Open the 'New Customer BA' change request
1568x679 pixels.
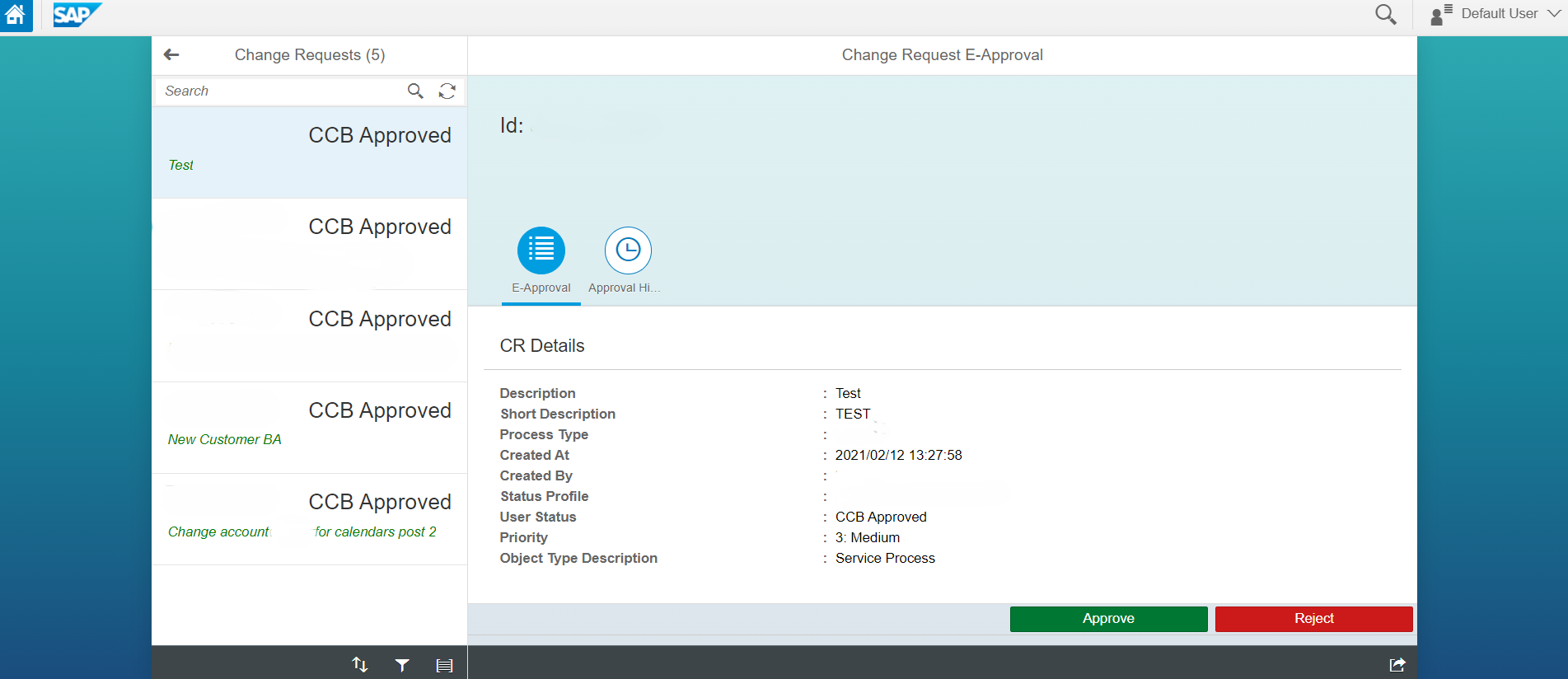[309, 428]
